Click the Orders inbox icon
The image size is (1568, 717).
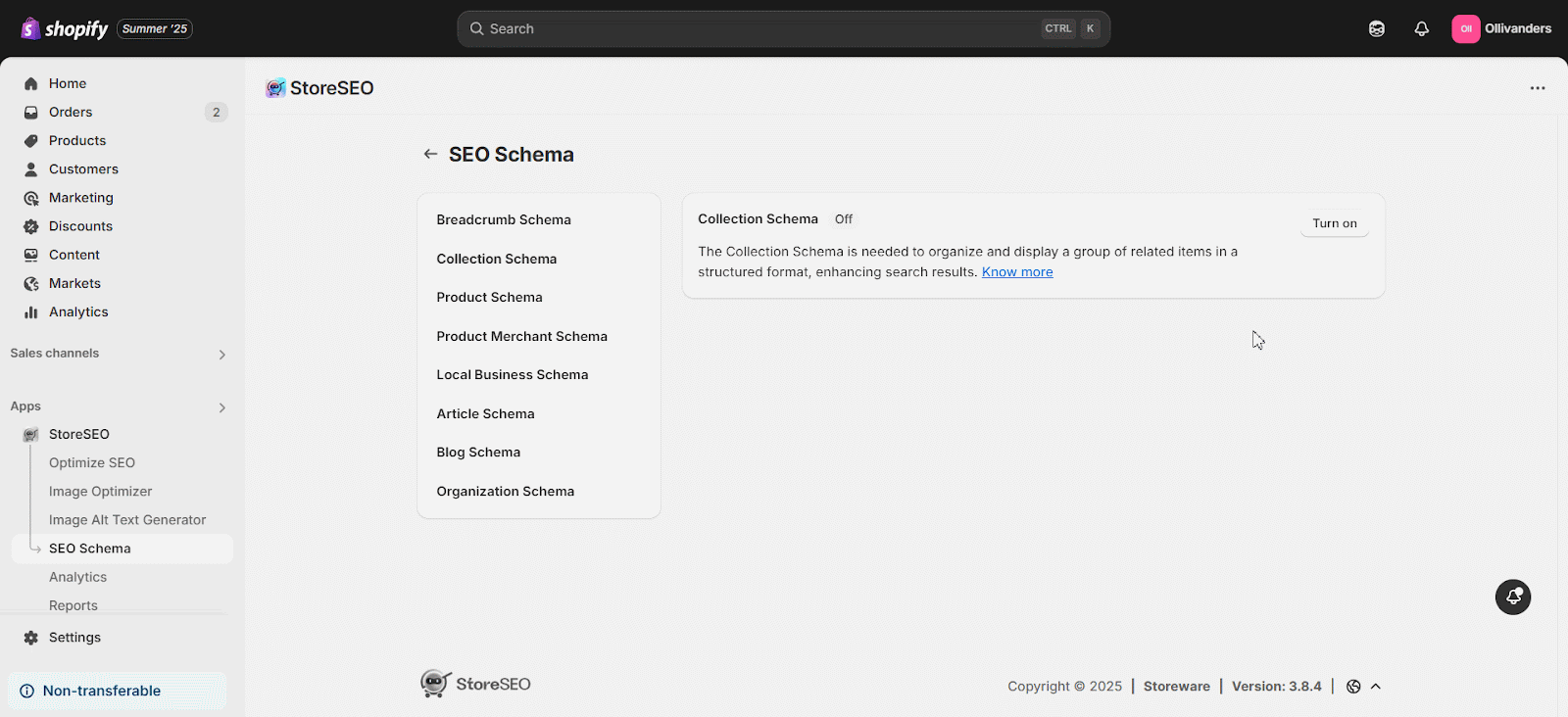(31, 112)
